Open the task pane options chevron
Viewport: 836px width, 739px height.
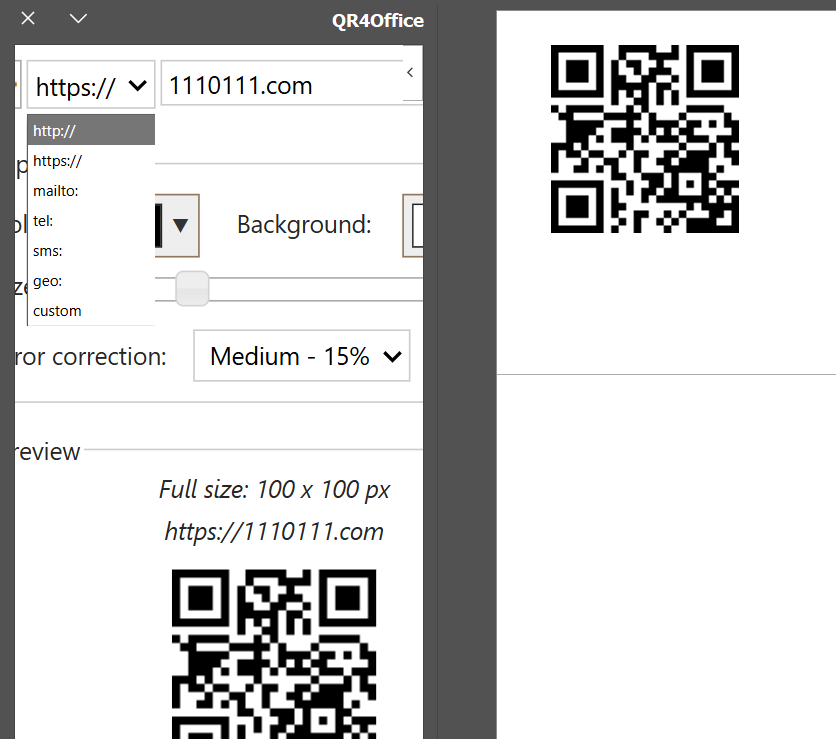click(79, 19)
